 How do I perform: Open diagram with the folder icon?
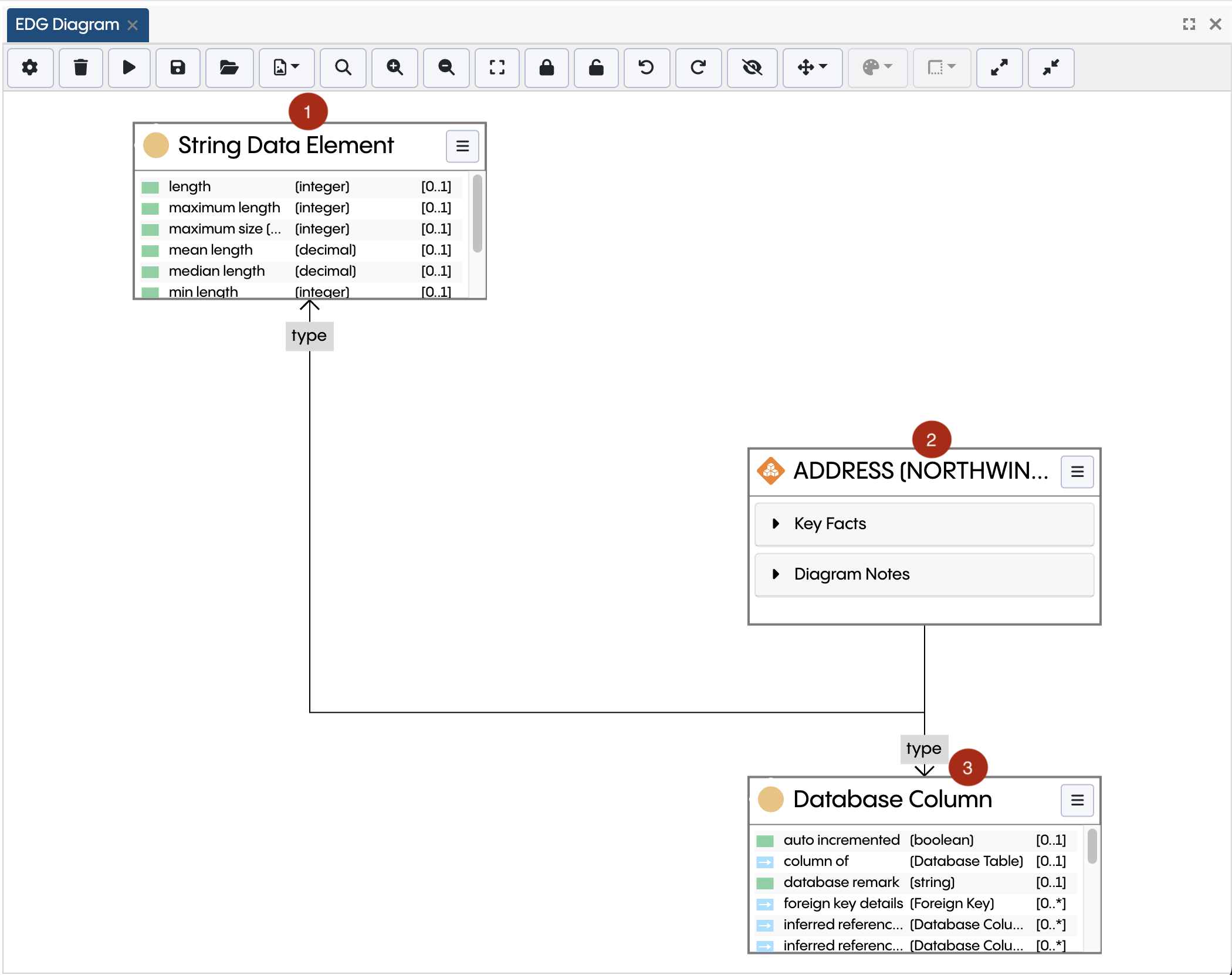click(229, 67)
